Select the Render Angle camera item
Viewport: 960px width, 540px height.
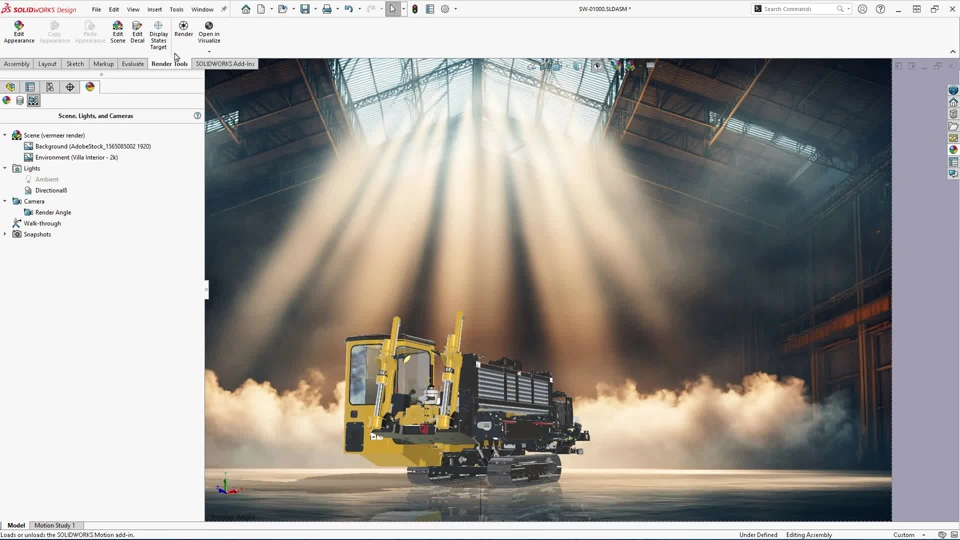point(52,212)
